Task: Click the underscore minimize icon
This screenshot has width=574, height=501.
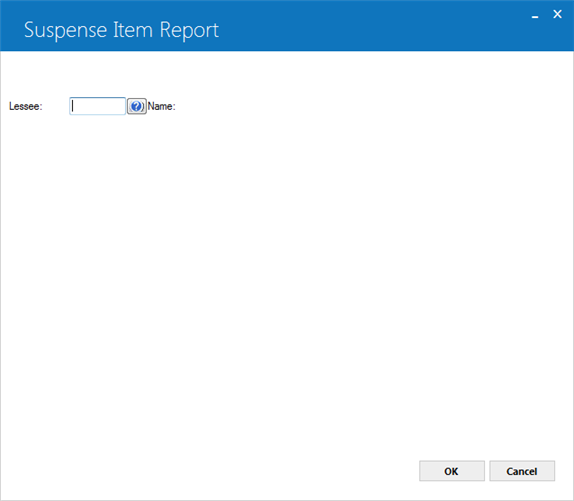Action: (535, 16)
